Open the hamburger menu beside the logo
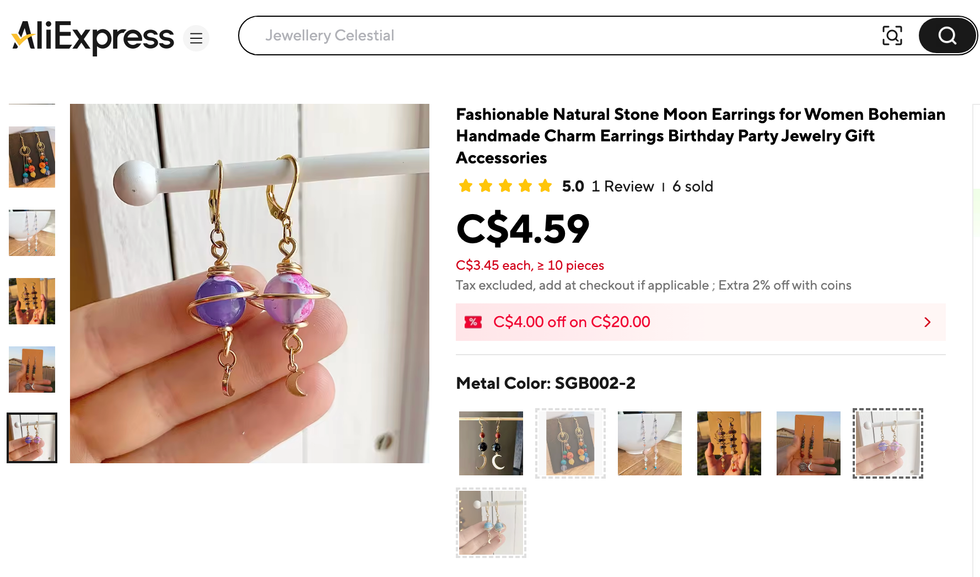Image resolution: width=980 pixels, height=577 pixels. [196, 37]
